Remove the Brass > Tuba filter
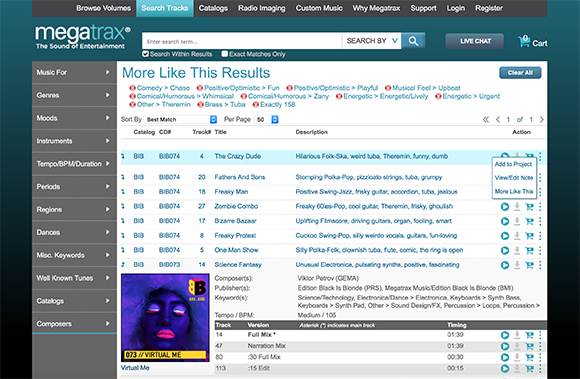The height and width of the screenshot is (379, 580). (x=200, y=105)
